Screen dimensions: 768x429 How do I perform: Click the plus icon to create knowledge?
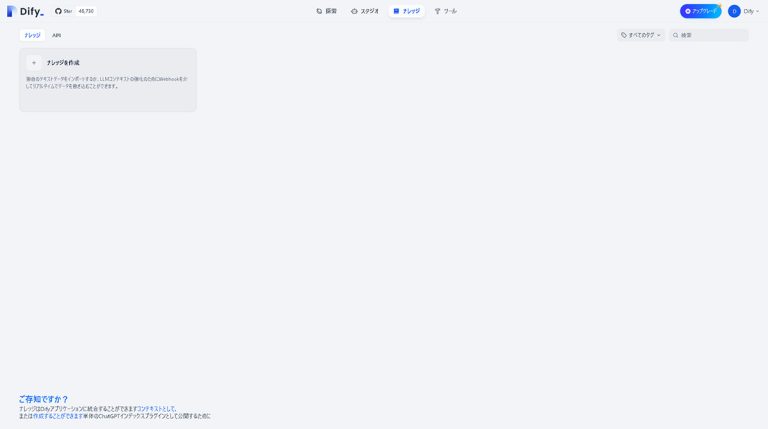34,63
